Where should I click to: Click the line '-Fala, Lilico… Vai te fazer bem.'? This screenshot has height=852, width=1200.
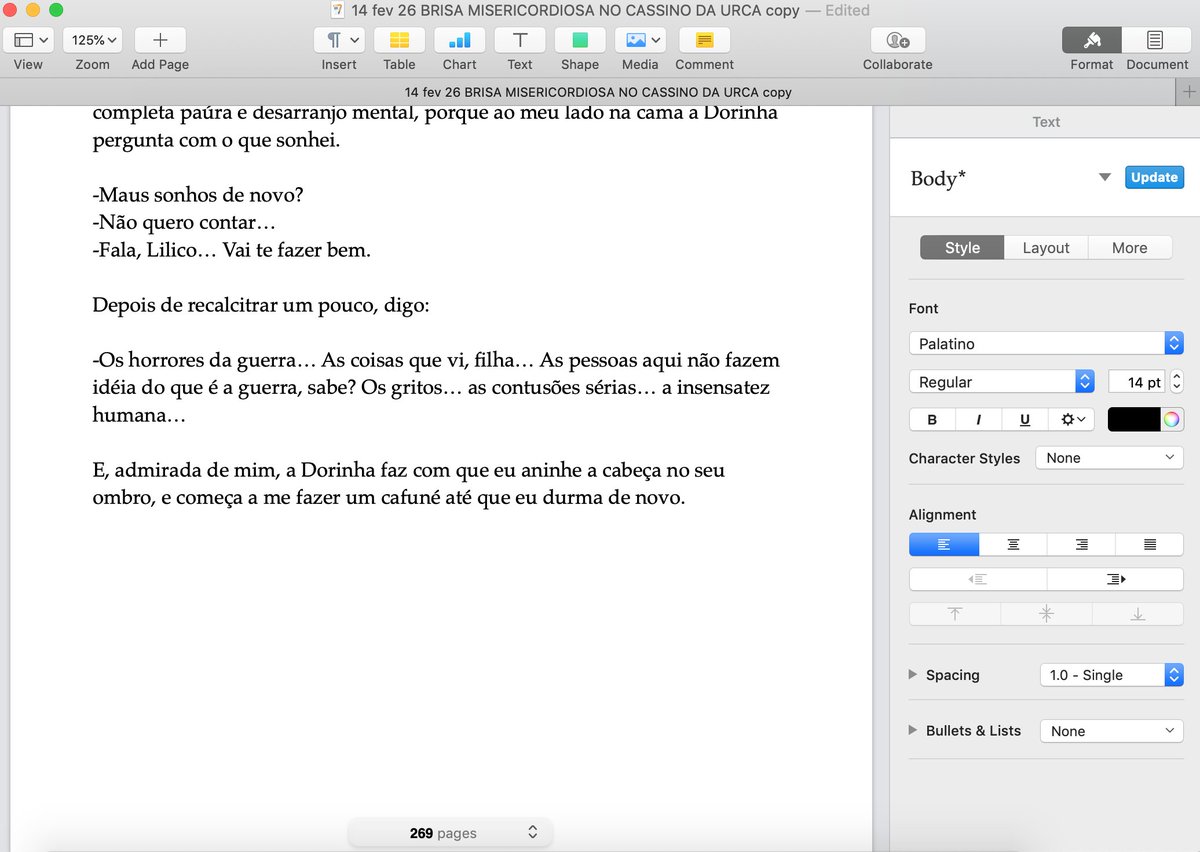click(231, 250)
